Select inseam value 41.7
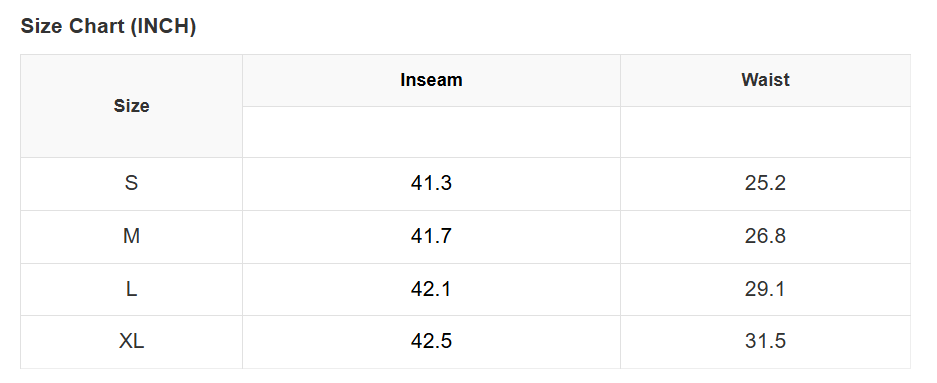937x383 pixels. pos(431,236)
